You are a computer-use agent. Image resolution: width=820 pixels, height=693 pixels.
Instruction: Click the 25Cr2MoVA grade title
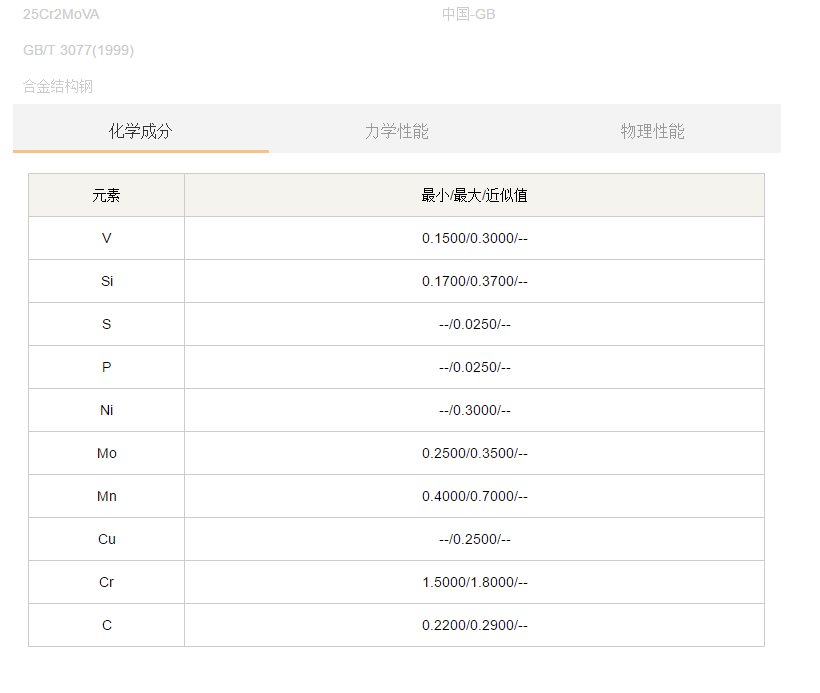(61, 14)
